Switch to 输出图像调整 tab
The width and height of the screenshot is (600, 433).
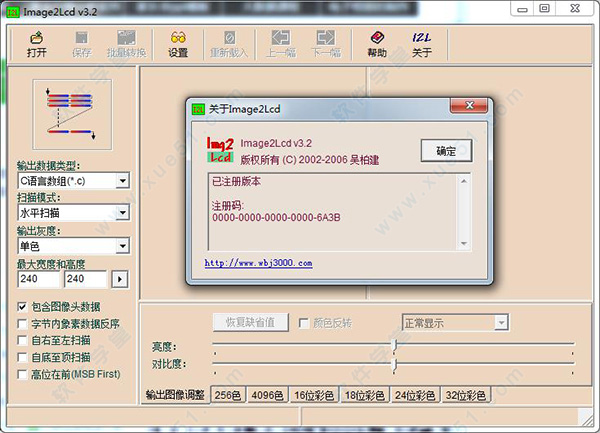coord(175,395)
